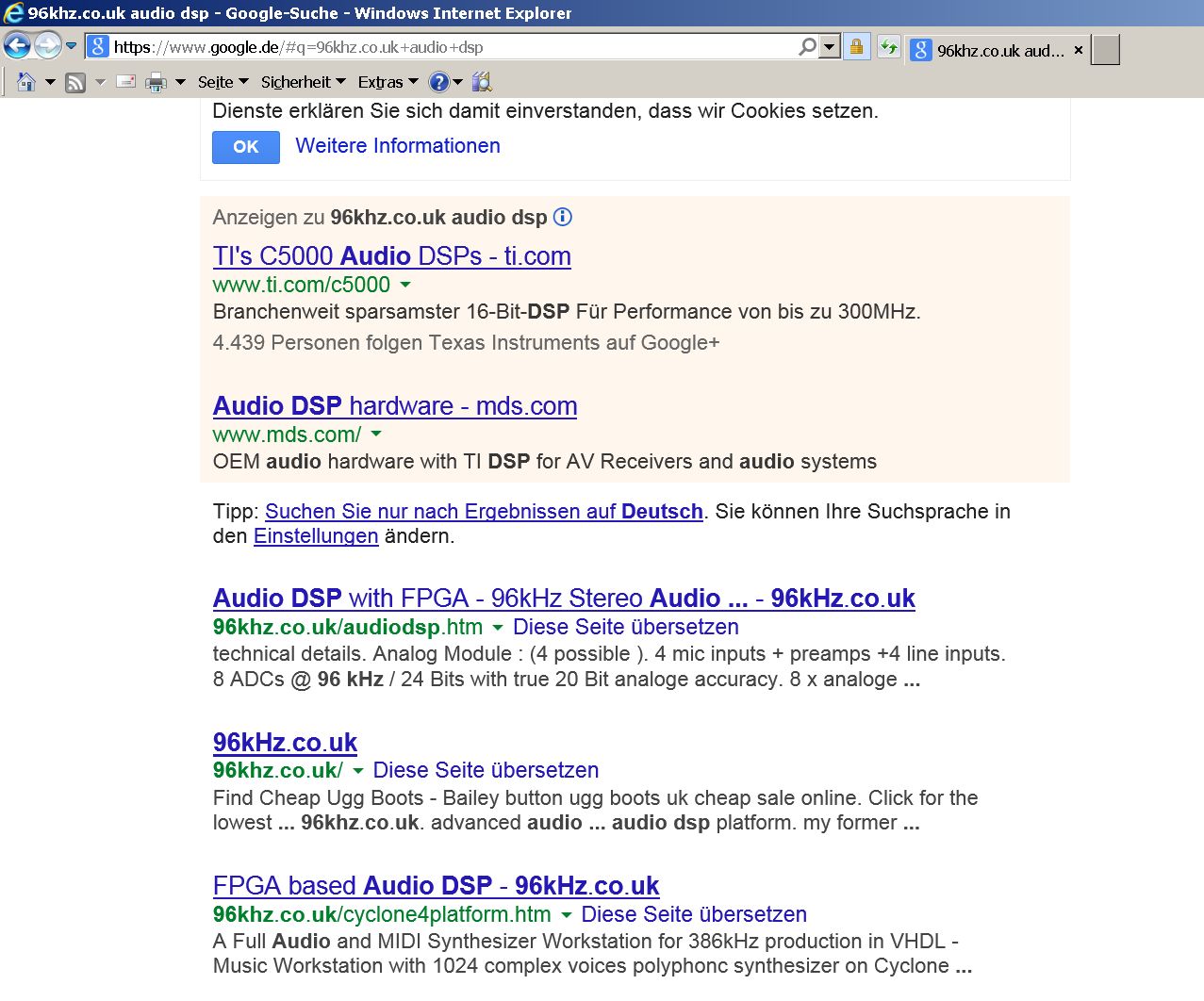This screenshot has height=1001, width=1204.
Task: Expand the Print options dropdown arrow
Action: click(180, 83)
